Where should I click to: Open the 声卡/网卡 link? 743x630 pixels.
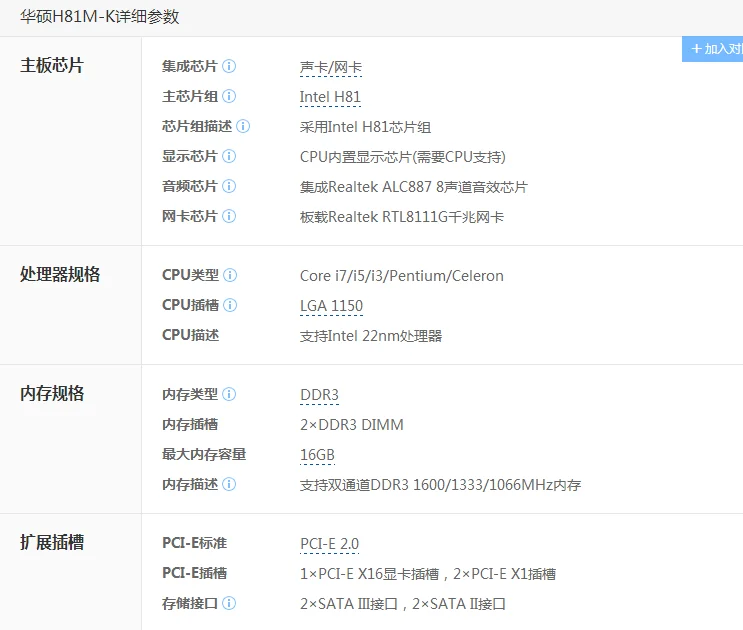(330, 67)
